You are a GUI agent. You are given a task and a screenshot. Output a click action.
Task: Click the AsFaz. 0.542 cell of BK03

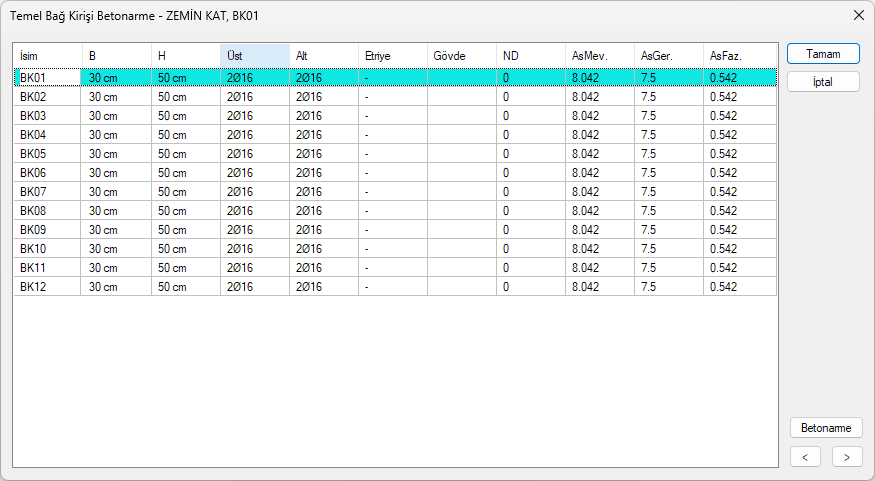(740, 116)
